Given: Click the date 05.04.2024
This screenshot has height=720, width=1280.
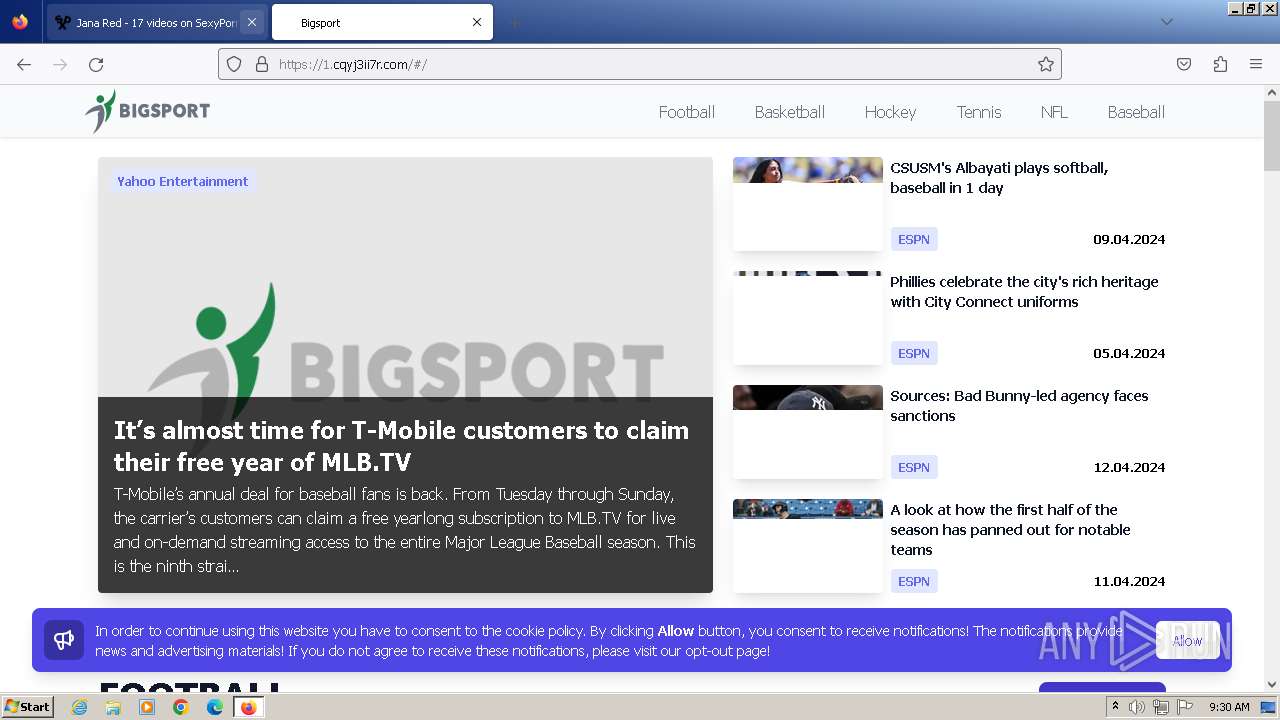Looking at the screenshot, I should pyautogui.click(x=1129, y=353).
